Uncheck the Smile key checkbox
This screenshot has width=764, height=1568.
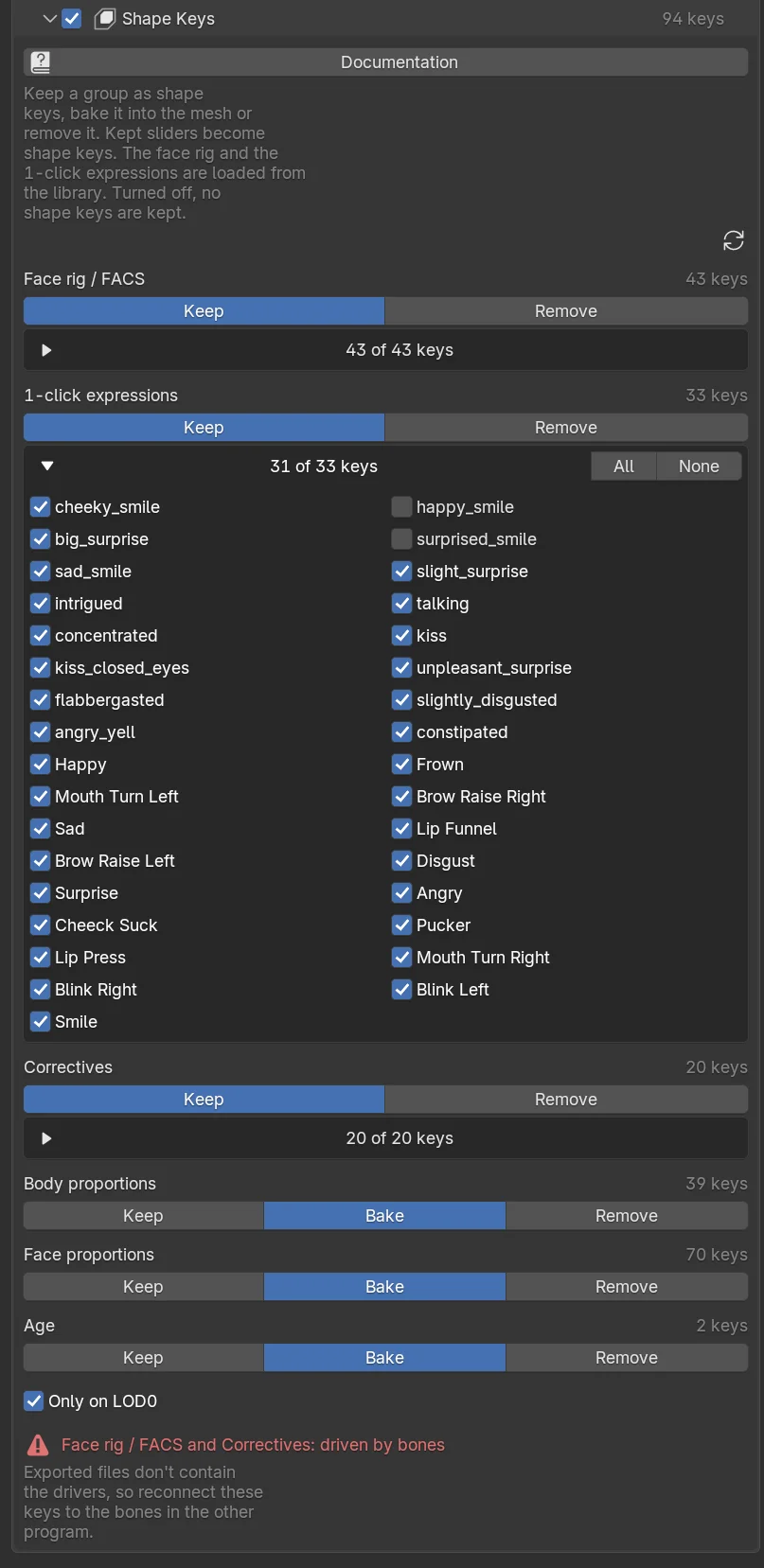pos(40,1022)
